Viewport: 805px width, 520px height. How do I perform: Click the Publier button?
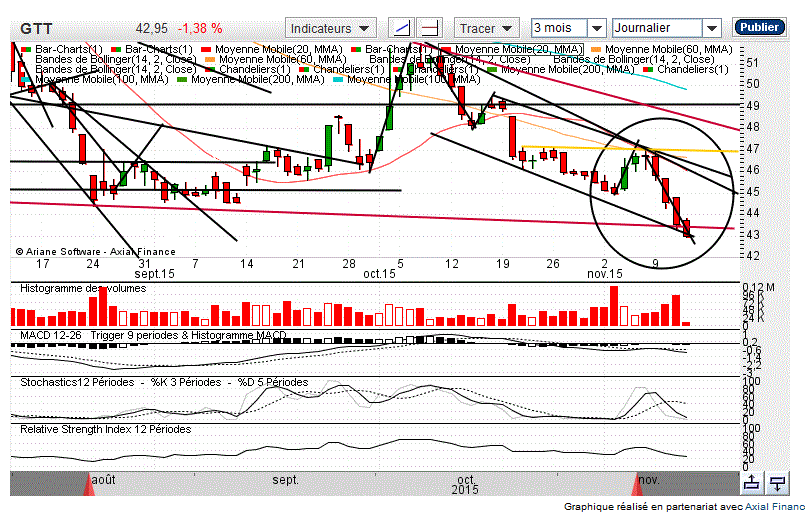tap(759, 27)
